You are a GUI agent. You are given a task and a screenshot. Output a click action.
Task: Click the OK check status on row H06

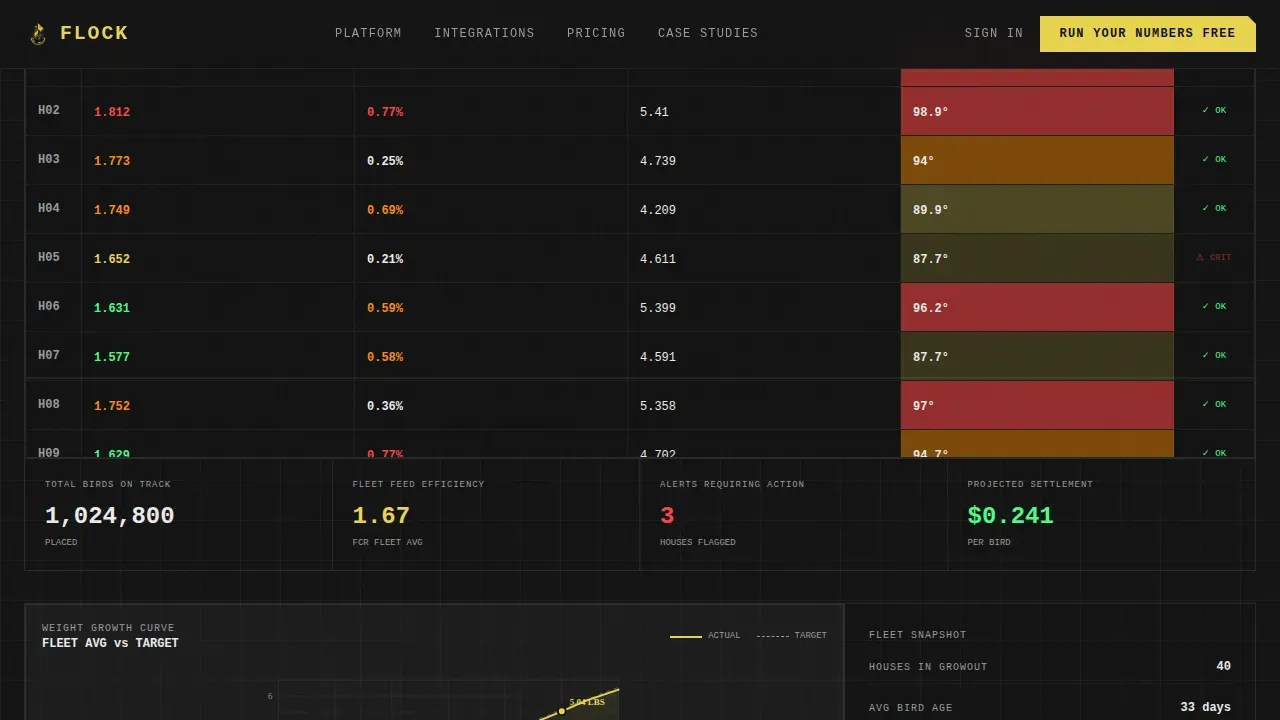1214,307
